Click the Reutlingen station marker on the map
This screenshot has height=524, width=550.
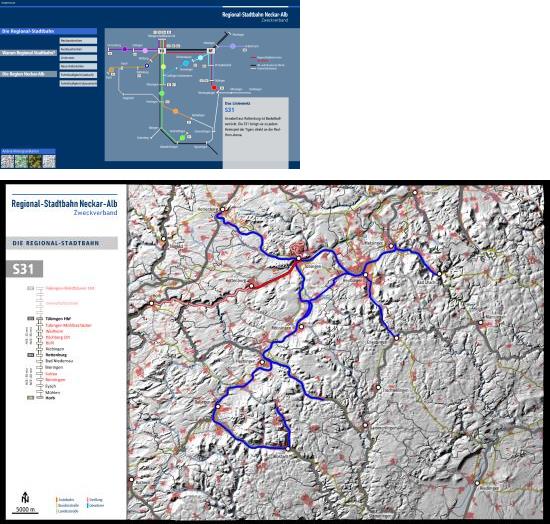pyautogui.click(x=365, y=275)
